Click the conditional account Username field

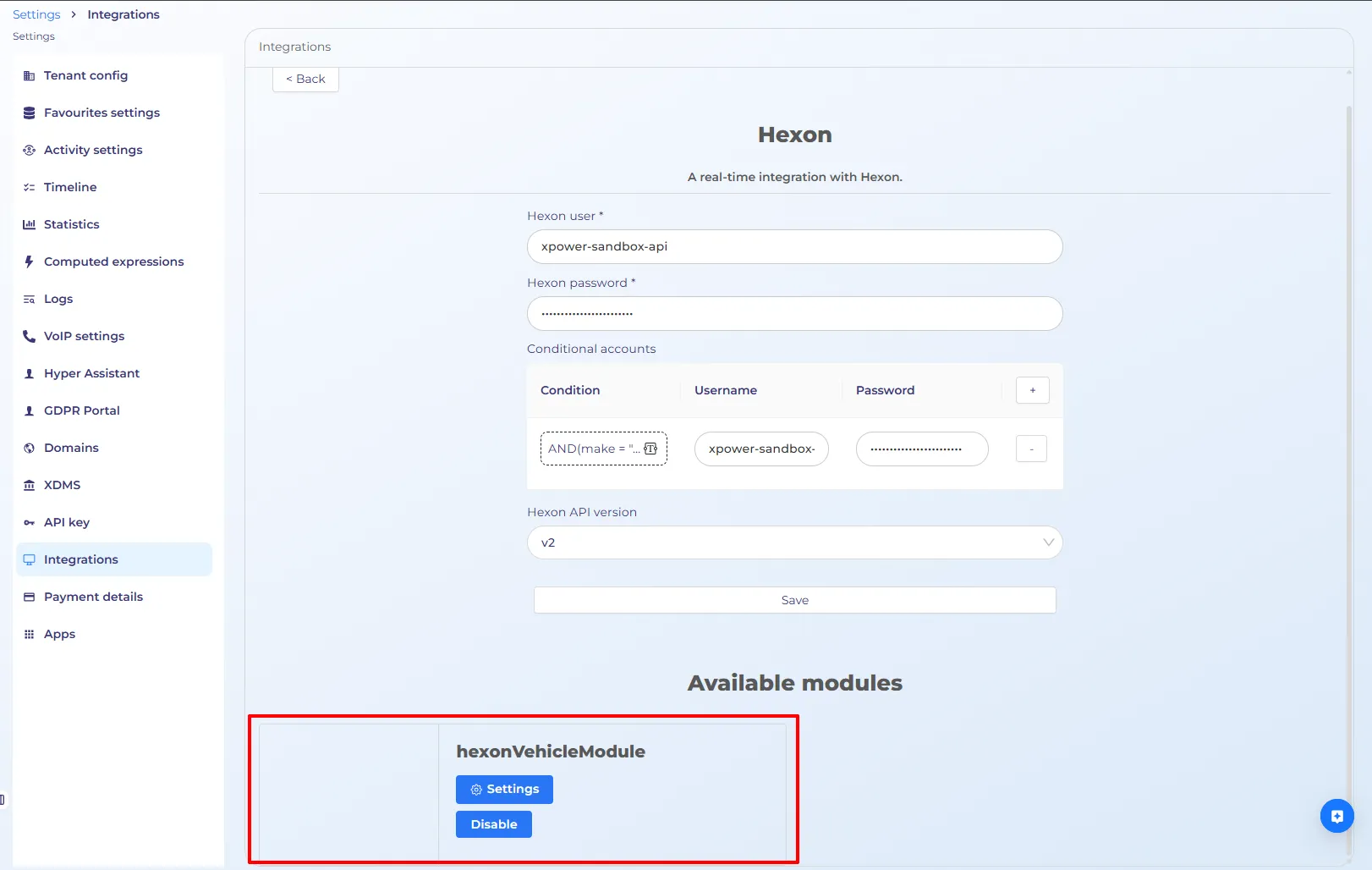tap(761, 449)
